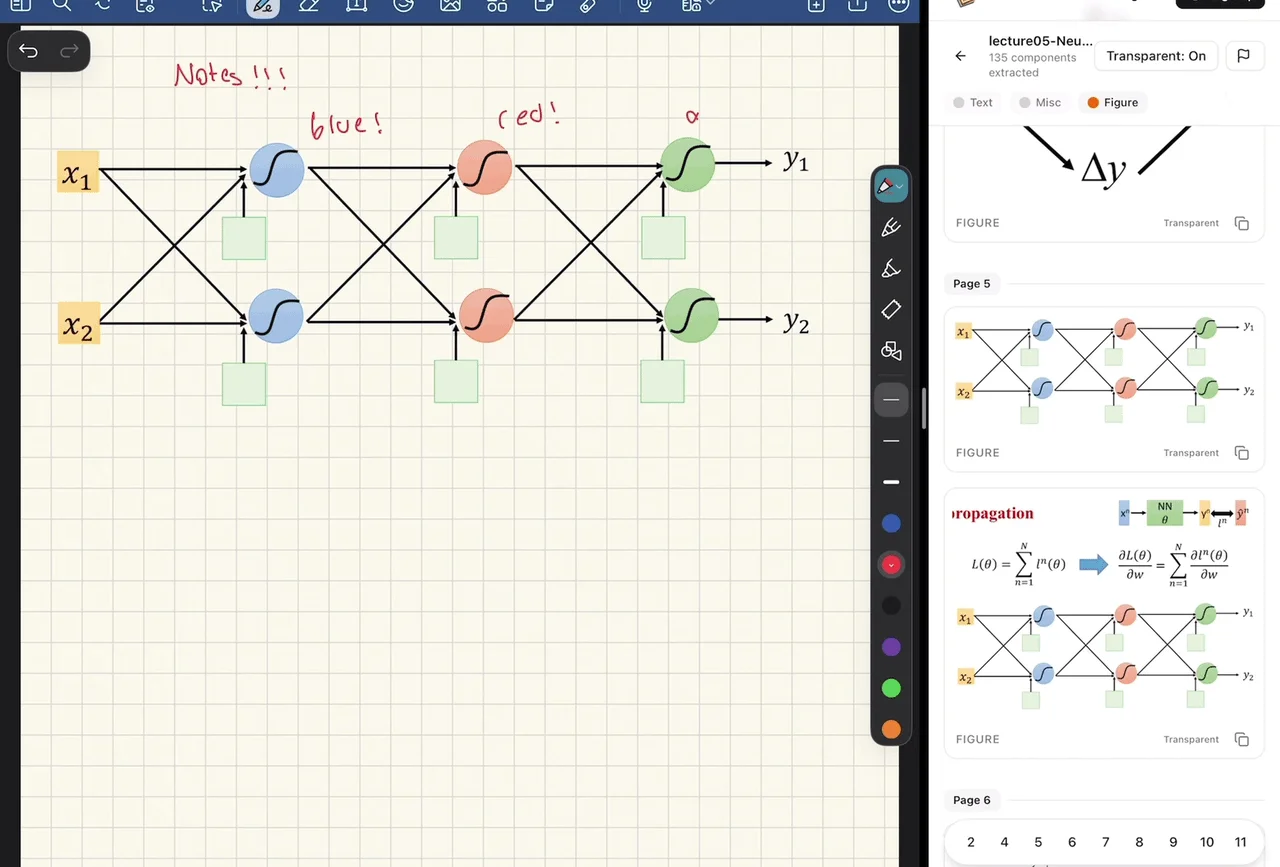1280x867 pixels.
Task: Select the highlighter tool in palette
Action: 891,269
